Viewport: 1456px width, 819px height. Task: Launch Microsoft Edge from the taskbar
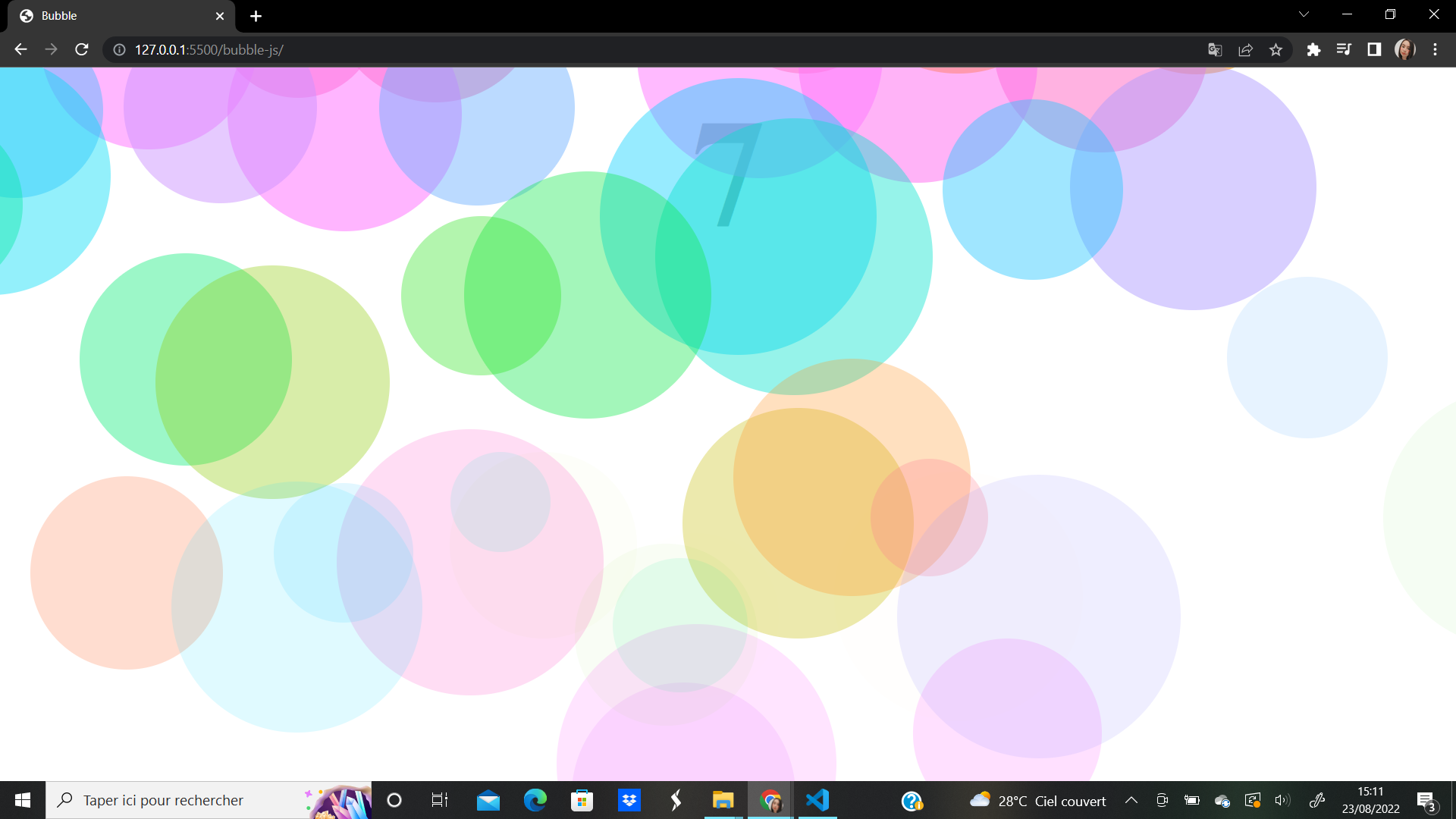pos(535,800)
